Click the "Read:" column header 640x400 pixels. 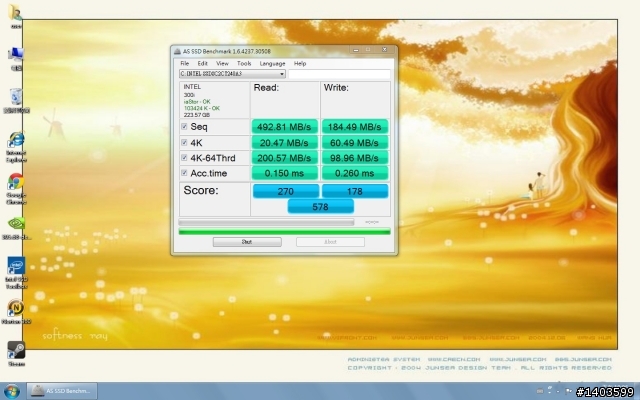pos(266,88)
